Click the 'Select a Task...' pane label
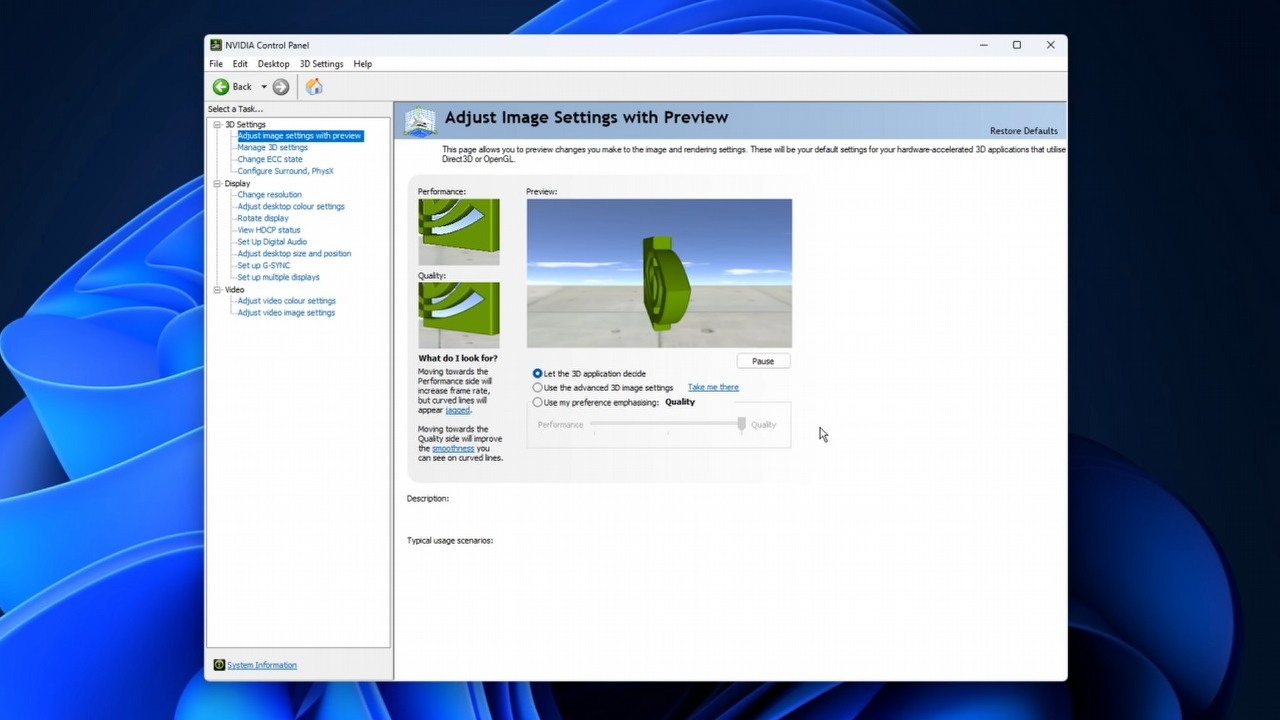Image resolution: width=1280 pixels, height=720 pixels. tap(235, 109)
